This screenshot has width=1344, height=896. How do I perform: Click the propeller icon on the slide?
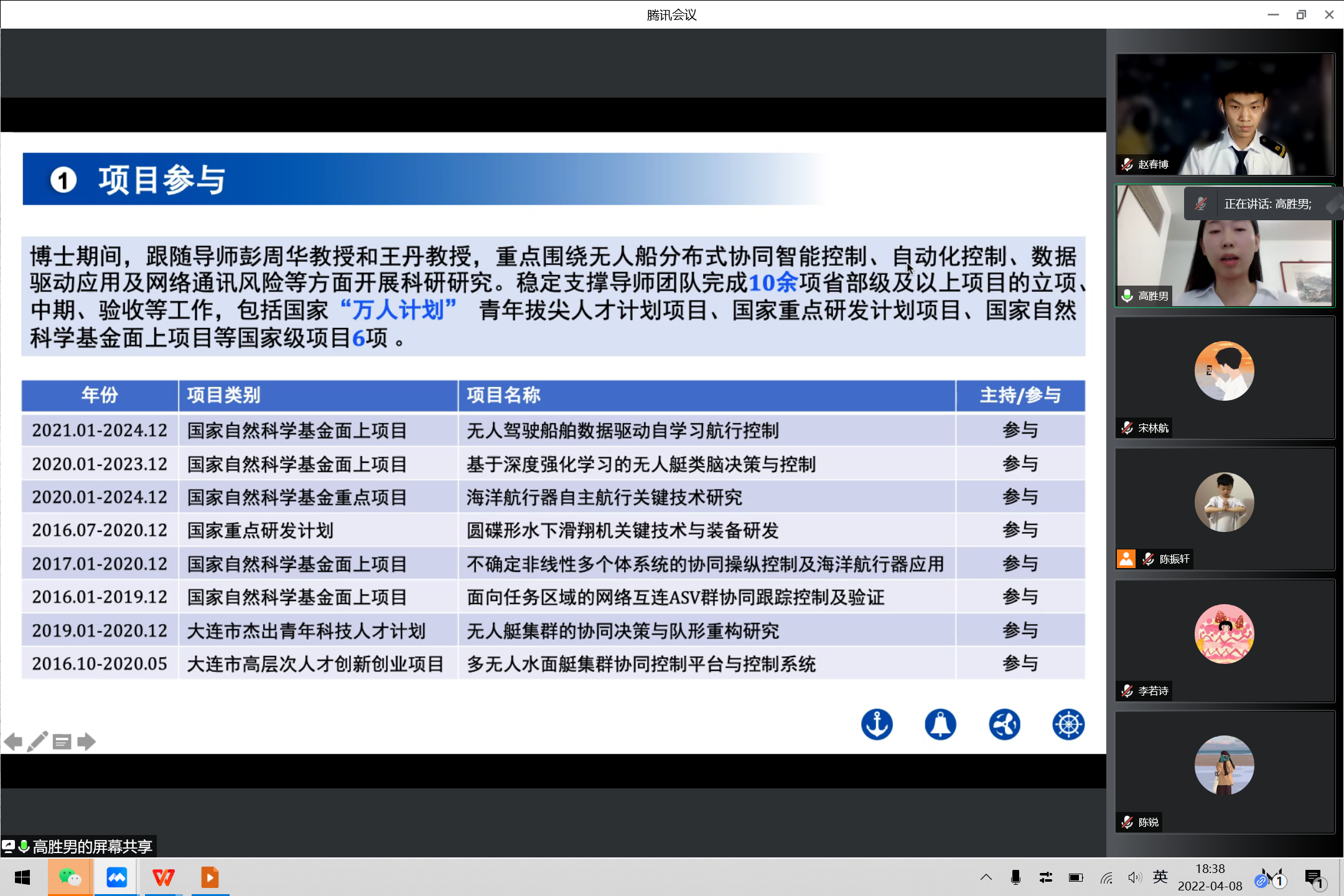coord(1004,724)
